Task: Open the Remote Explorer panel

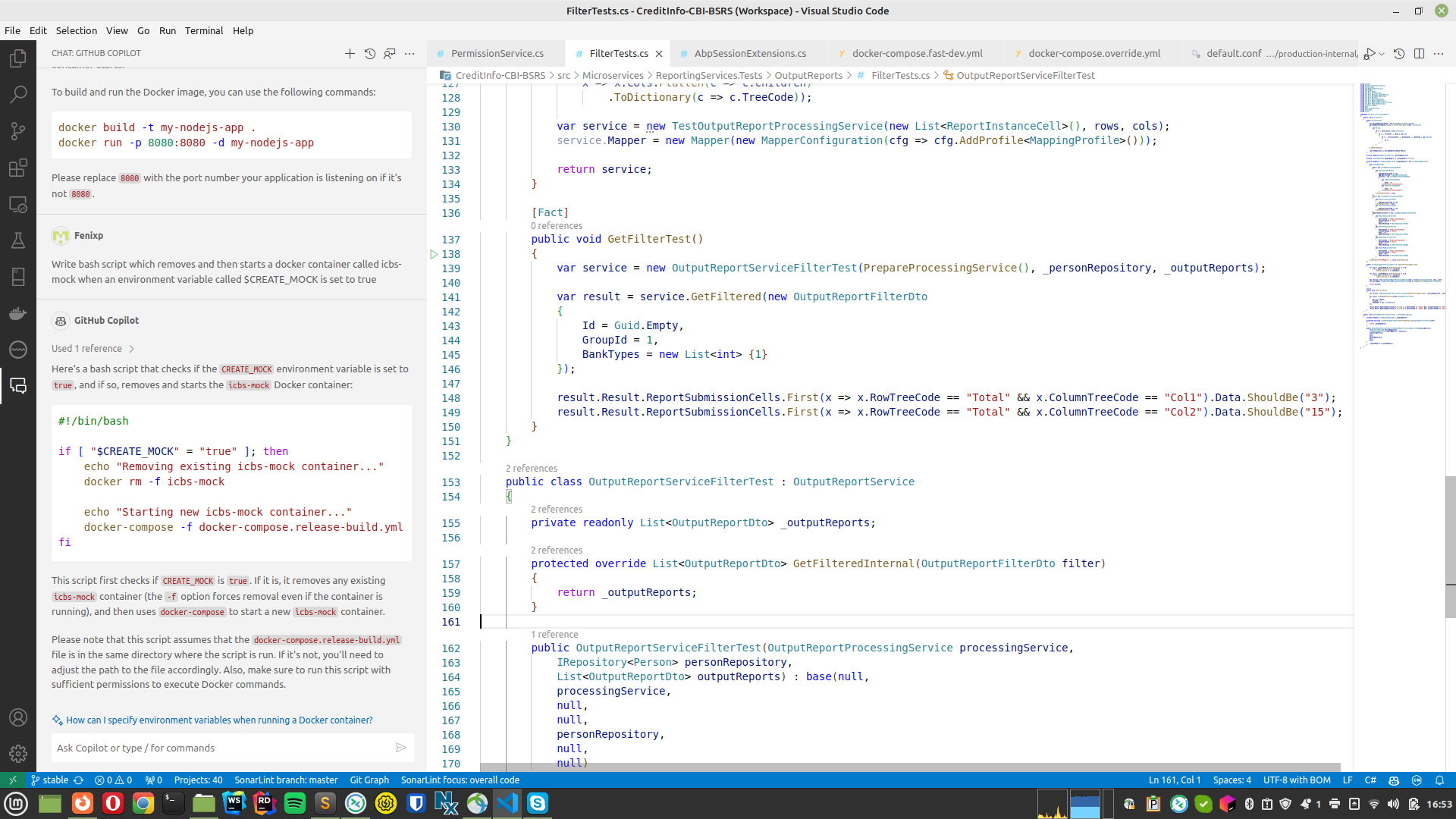Action: (x=18, y=205)
